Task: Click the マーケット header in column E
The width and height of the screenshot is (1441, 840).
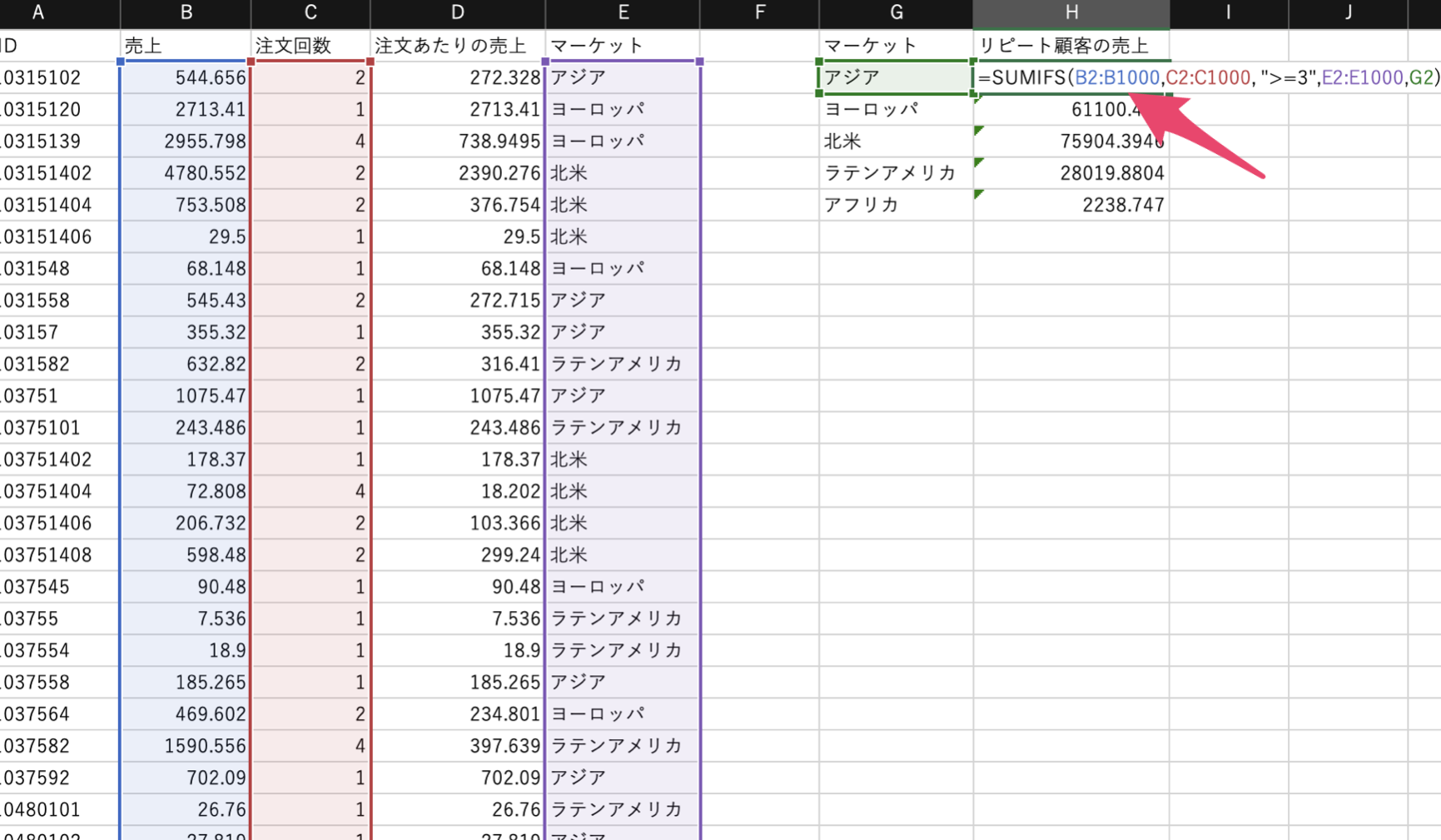Action: (x=623, y=46)
